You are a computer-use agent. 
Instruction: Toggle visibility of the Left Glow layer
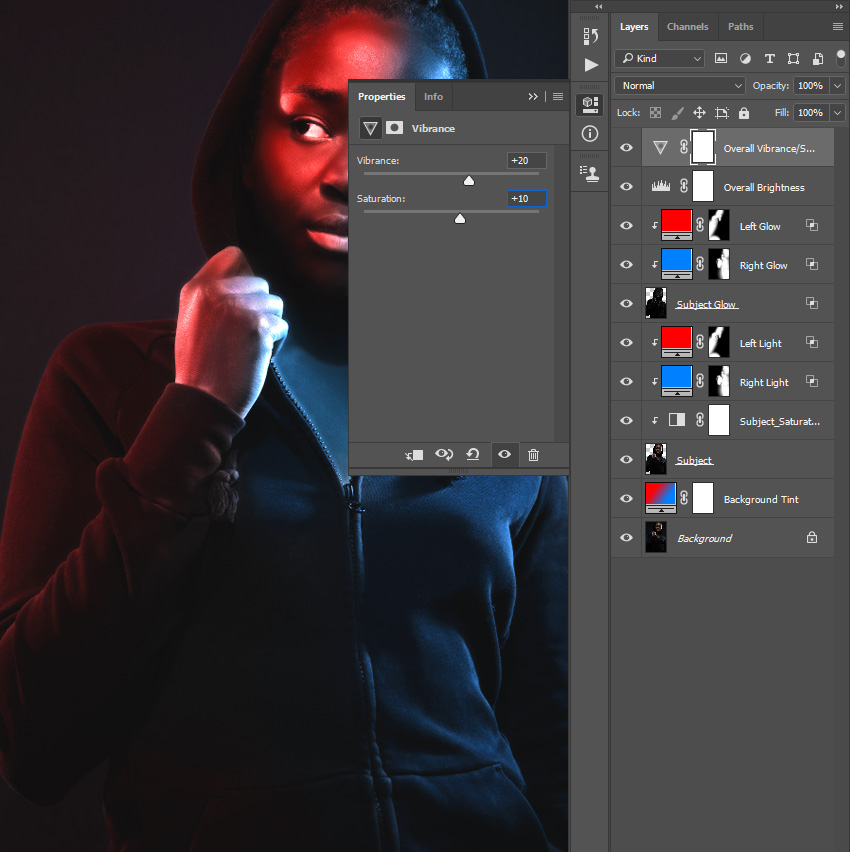(625, 226)
